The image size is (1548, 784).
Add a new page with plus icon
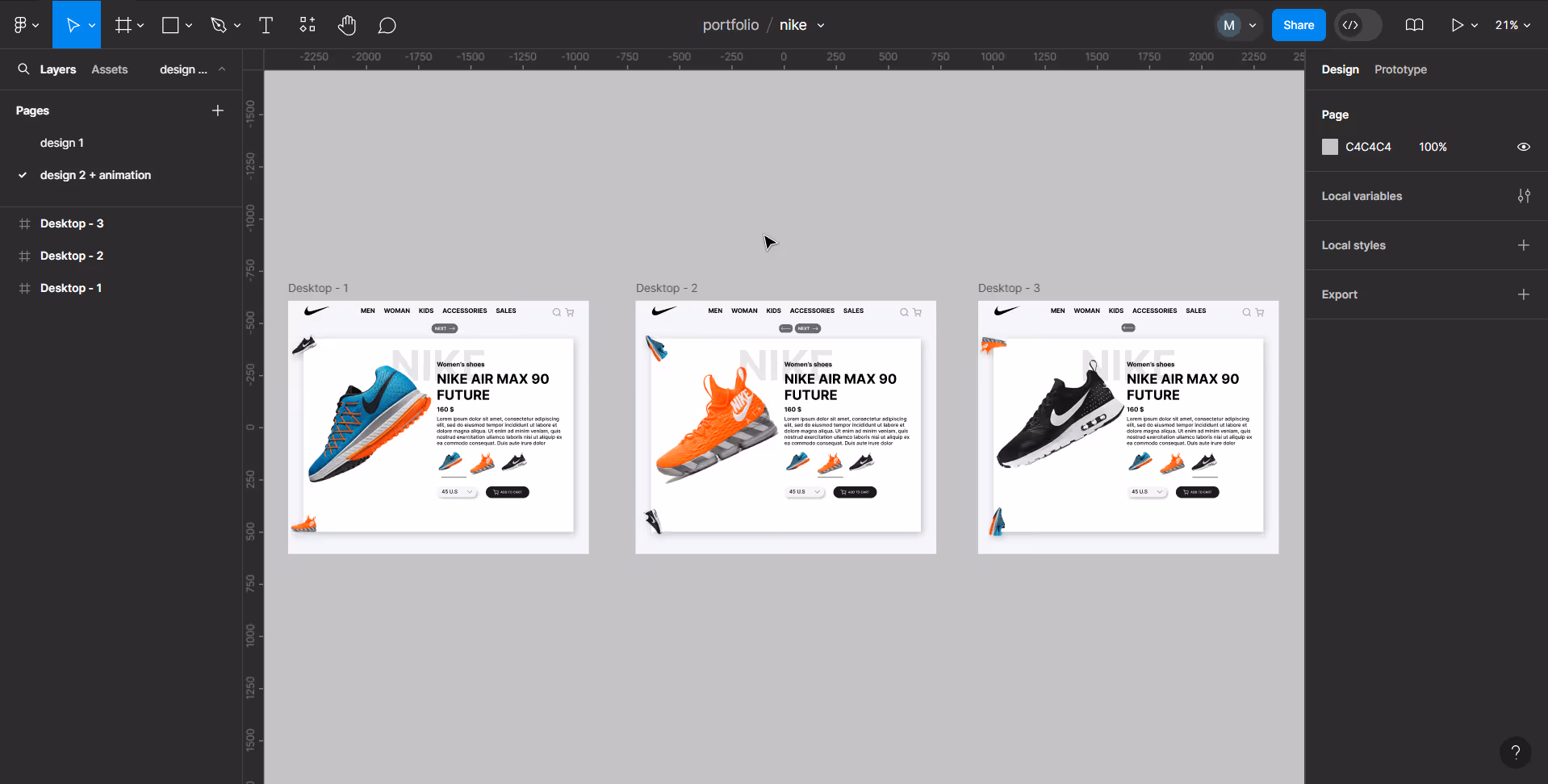[217, 111]
